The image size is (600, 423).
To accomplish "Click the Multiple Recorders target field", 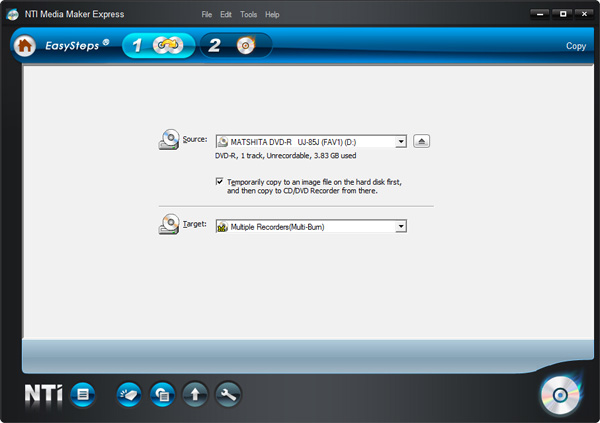I will pyautogui.click(x=311, y=226).
